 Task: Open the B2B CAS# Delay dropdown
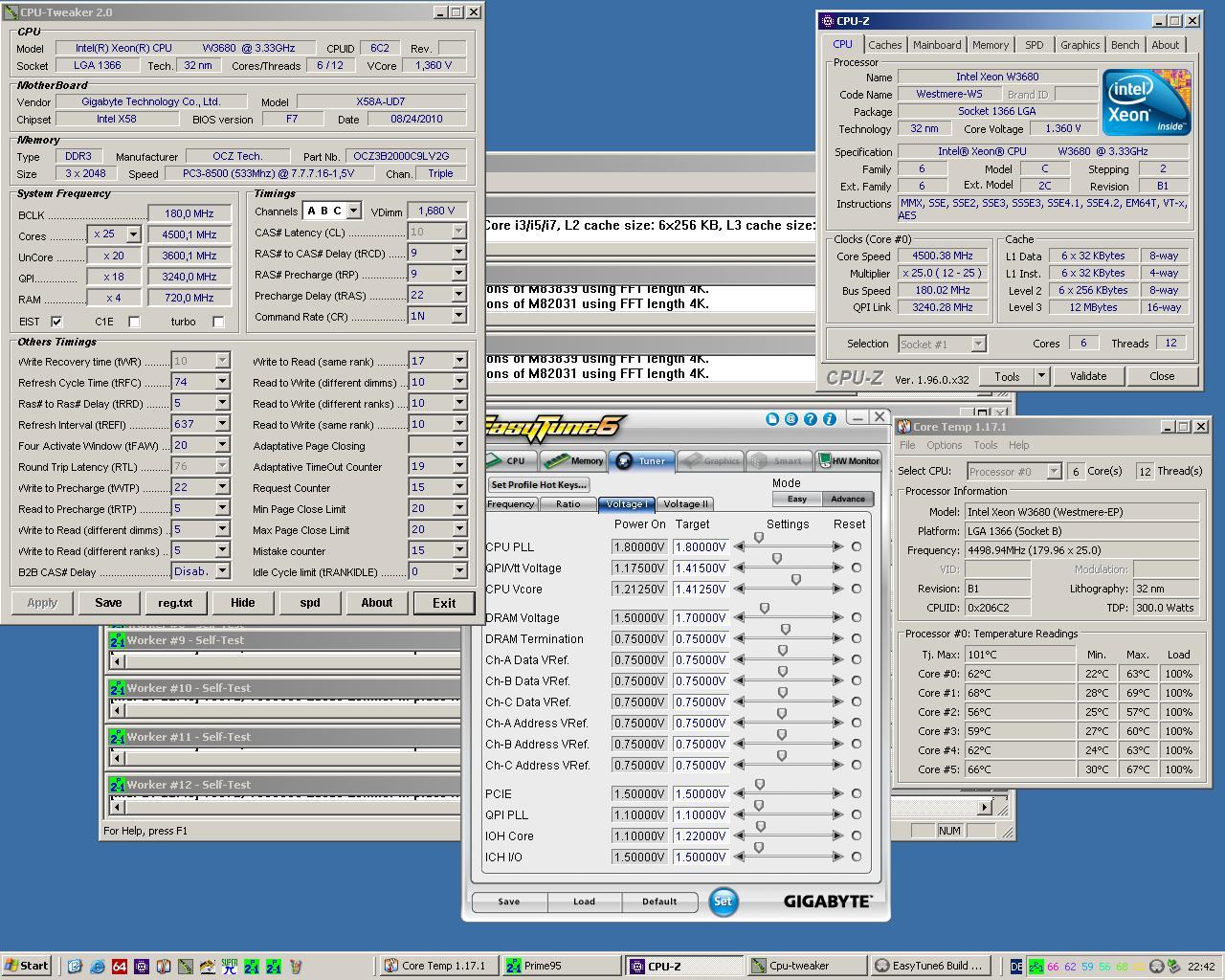pos(222,571)
